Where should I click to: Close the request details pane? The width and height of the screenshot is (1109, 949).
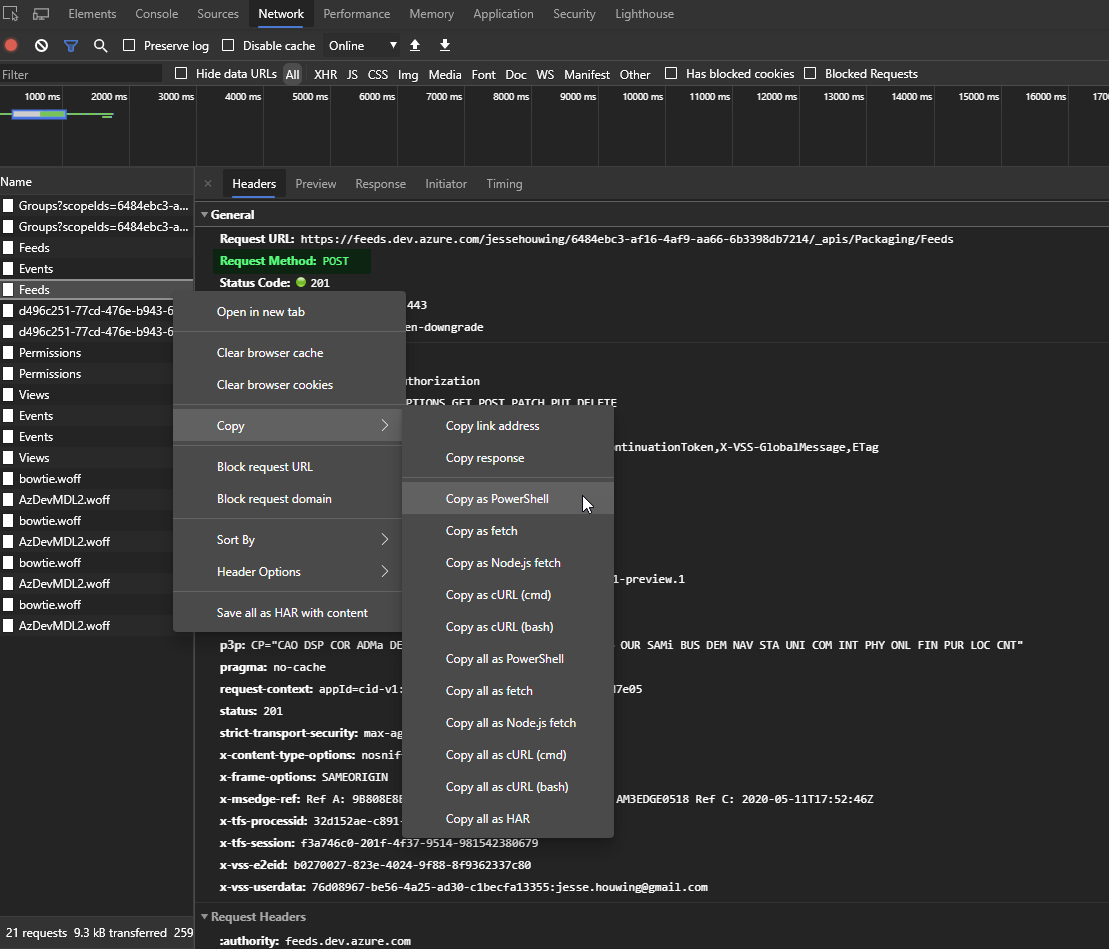coord(208,184)
